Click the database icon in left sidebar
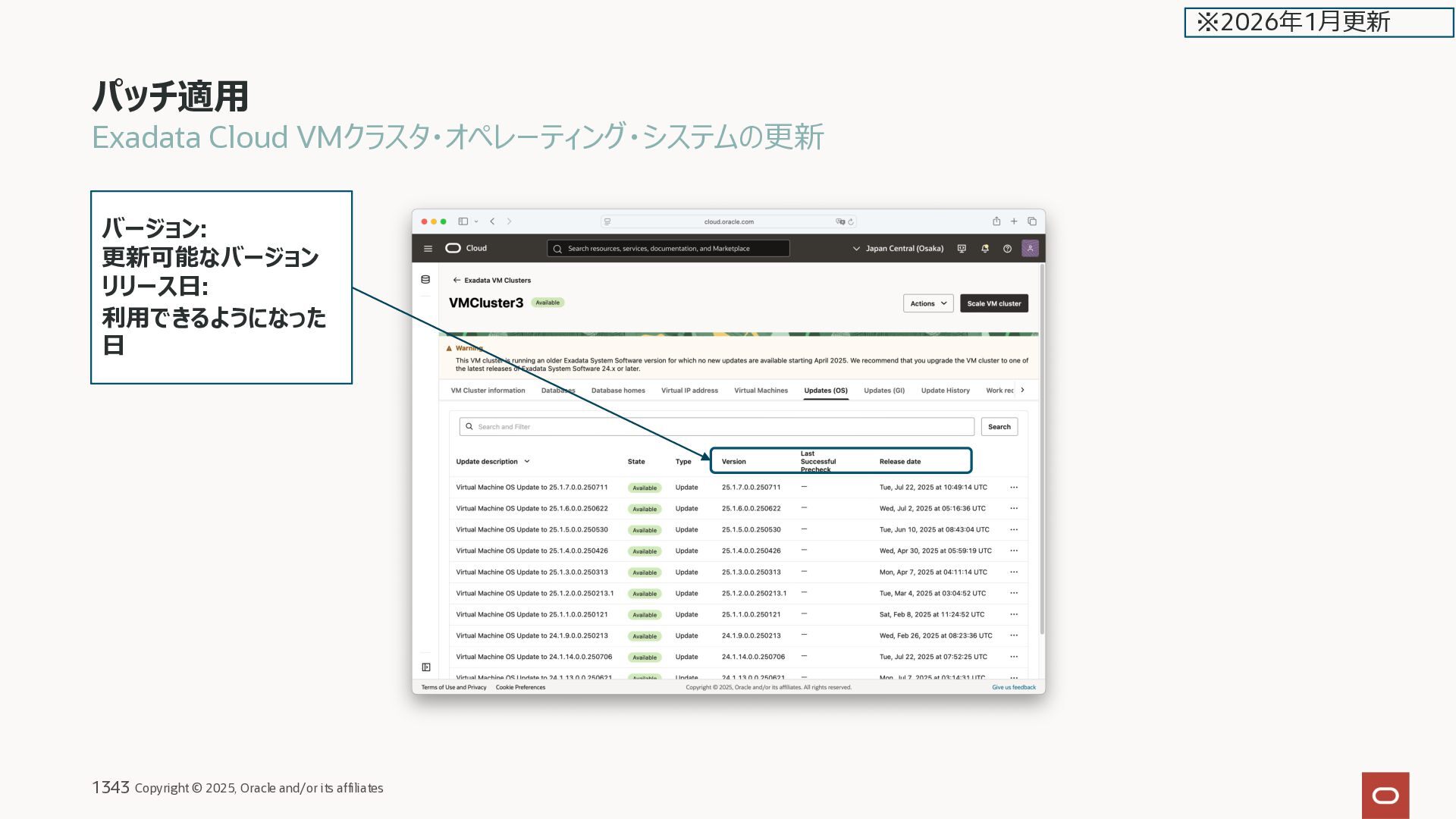1456x819 pixels. [x=425, y=280]
